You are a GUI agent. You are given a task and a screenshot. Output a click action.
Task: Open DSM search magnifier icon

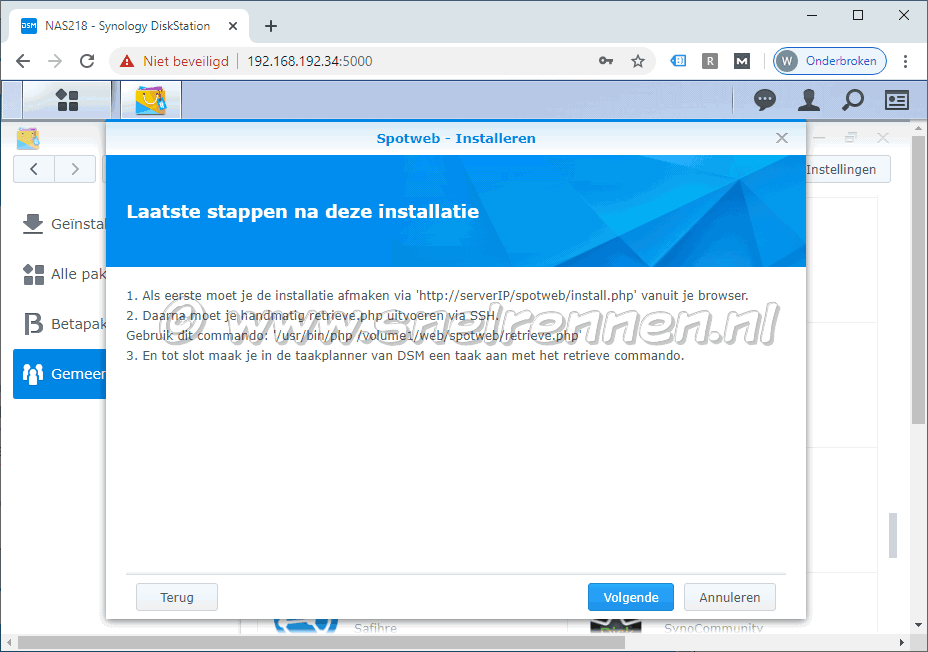(x=853, y=100)
